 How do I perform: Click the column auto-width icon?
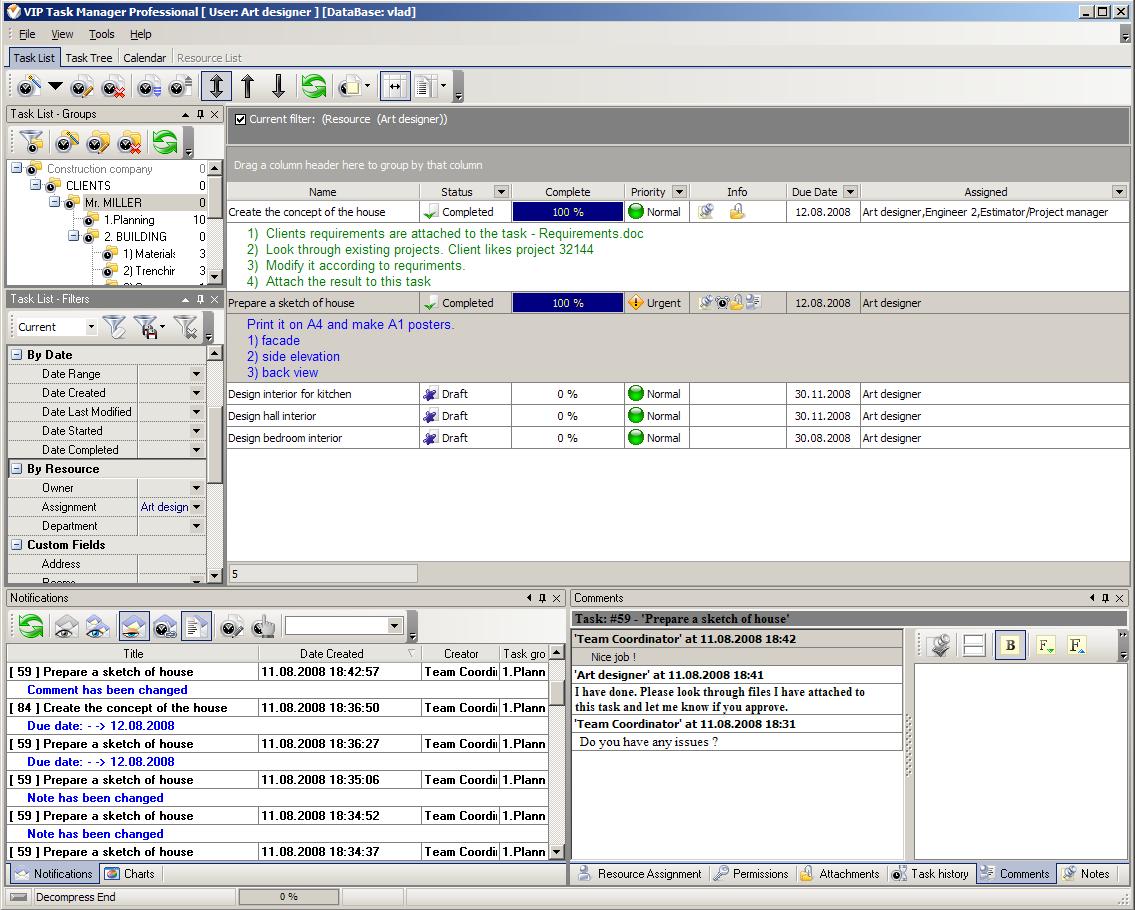[x=394, y=86]
